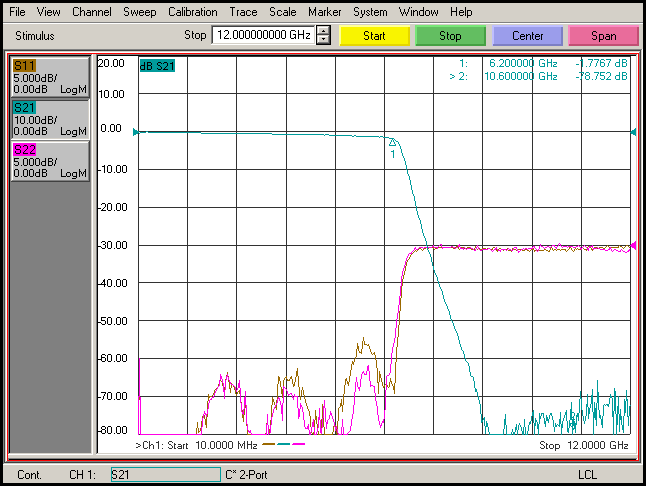Open the Scale menu

point(284,12)
